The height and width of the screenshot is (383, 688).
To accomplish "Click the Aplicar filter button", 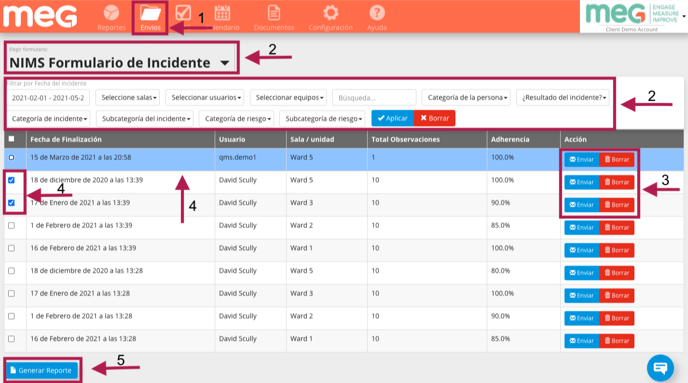I will coord(393,118).
